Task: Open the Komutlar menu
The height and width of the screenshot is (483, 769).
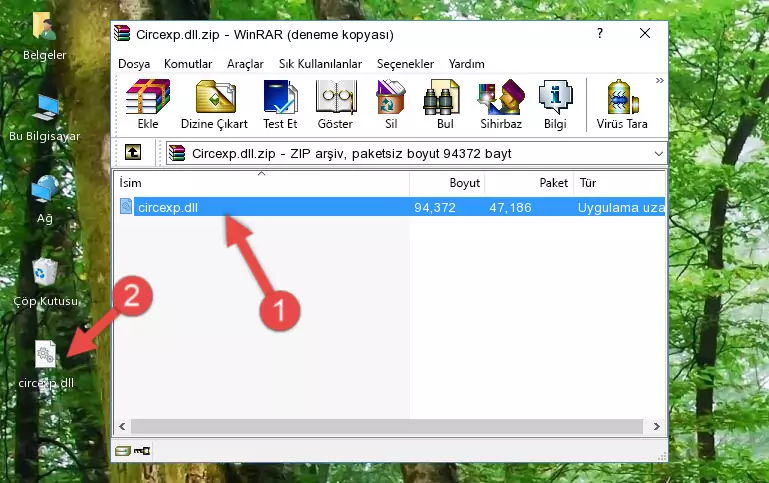Action: click(188, 64)
